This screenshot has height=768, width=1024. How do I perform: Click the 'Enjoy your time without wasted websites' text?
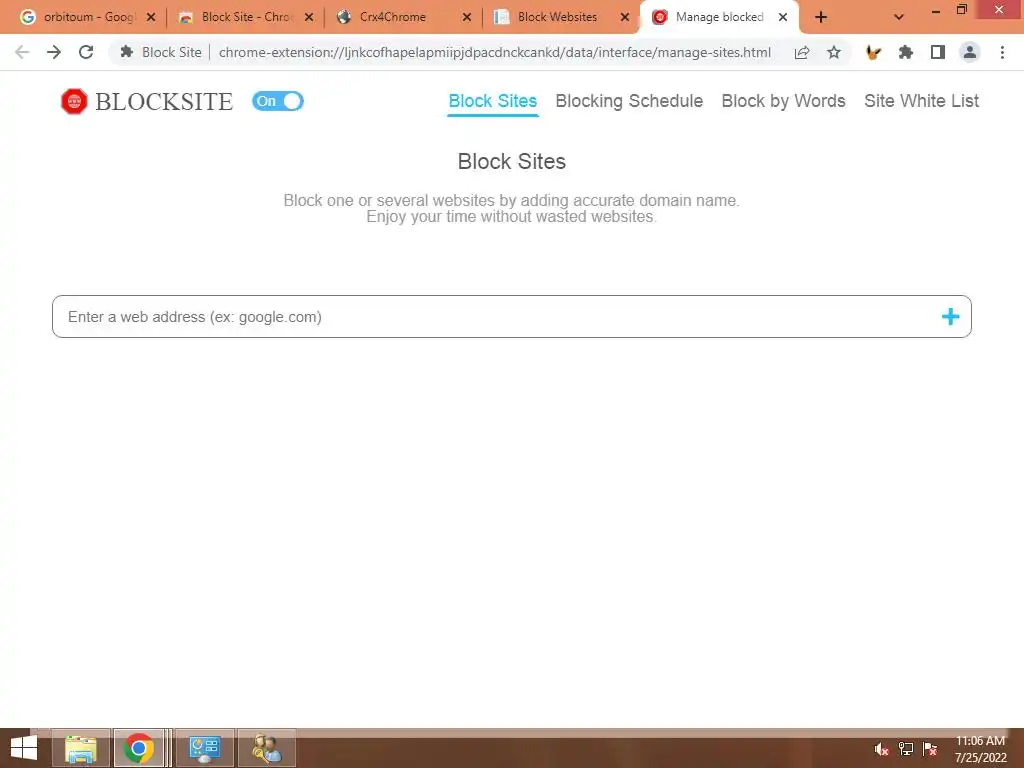[x=511, y=217]
